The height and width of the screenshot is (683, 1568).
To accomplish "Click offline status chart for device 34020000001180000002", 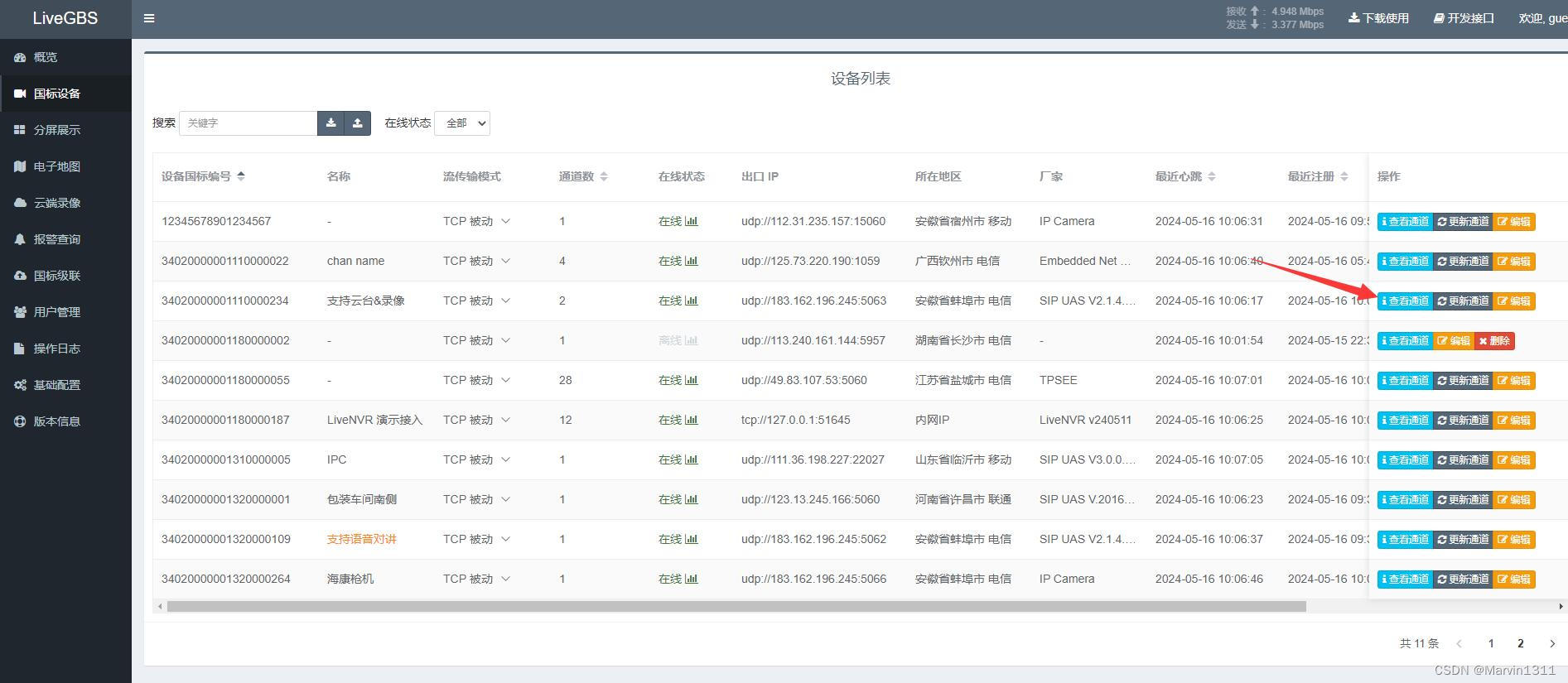I will coord(692,340).
